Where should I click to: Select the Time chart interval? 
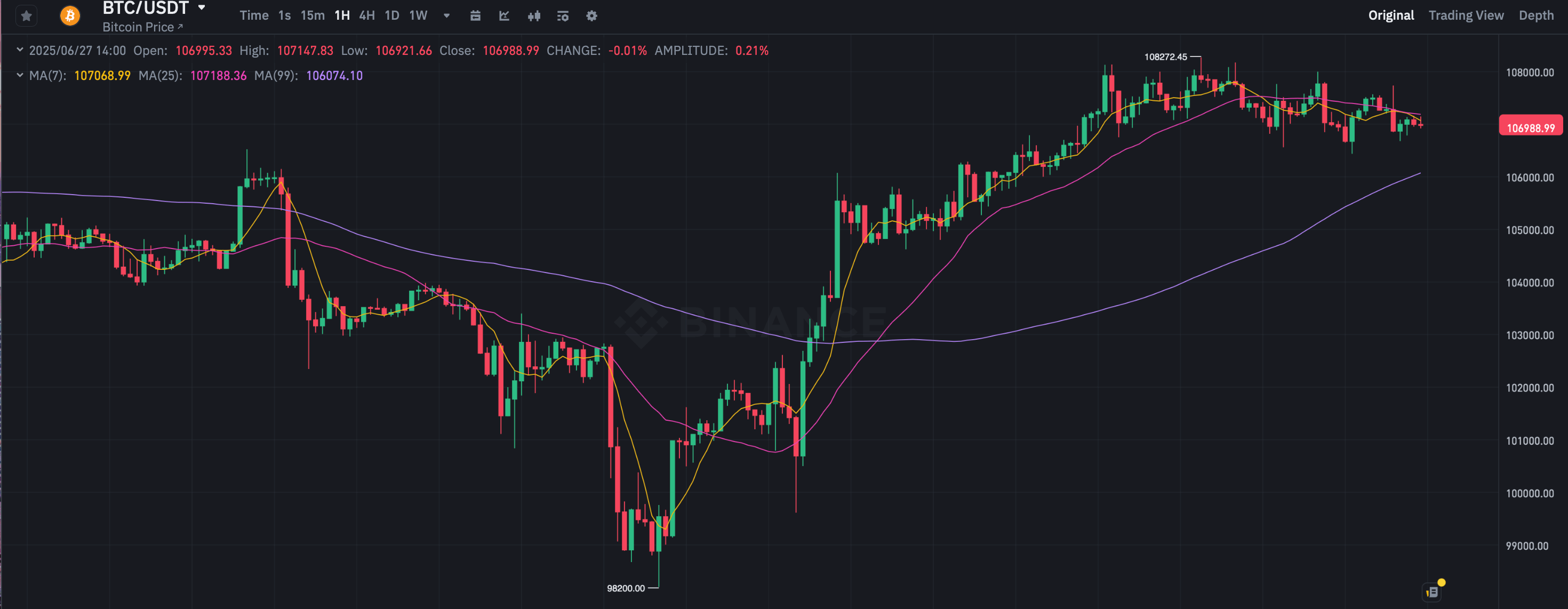254,15
